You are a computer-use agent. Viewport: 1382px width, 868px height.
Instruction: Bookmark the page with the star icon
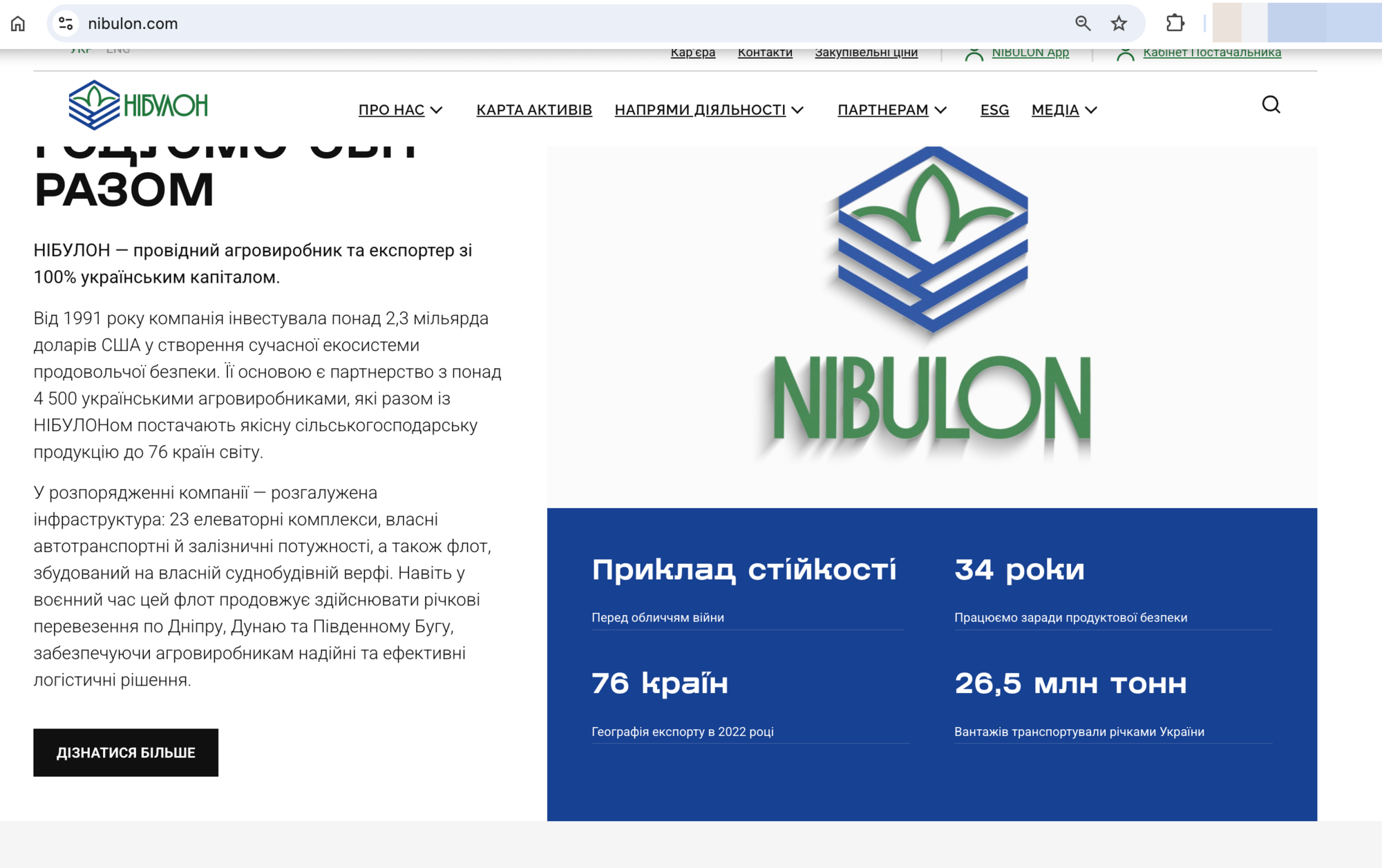click(1119, 23)
